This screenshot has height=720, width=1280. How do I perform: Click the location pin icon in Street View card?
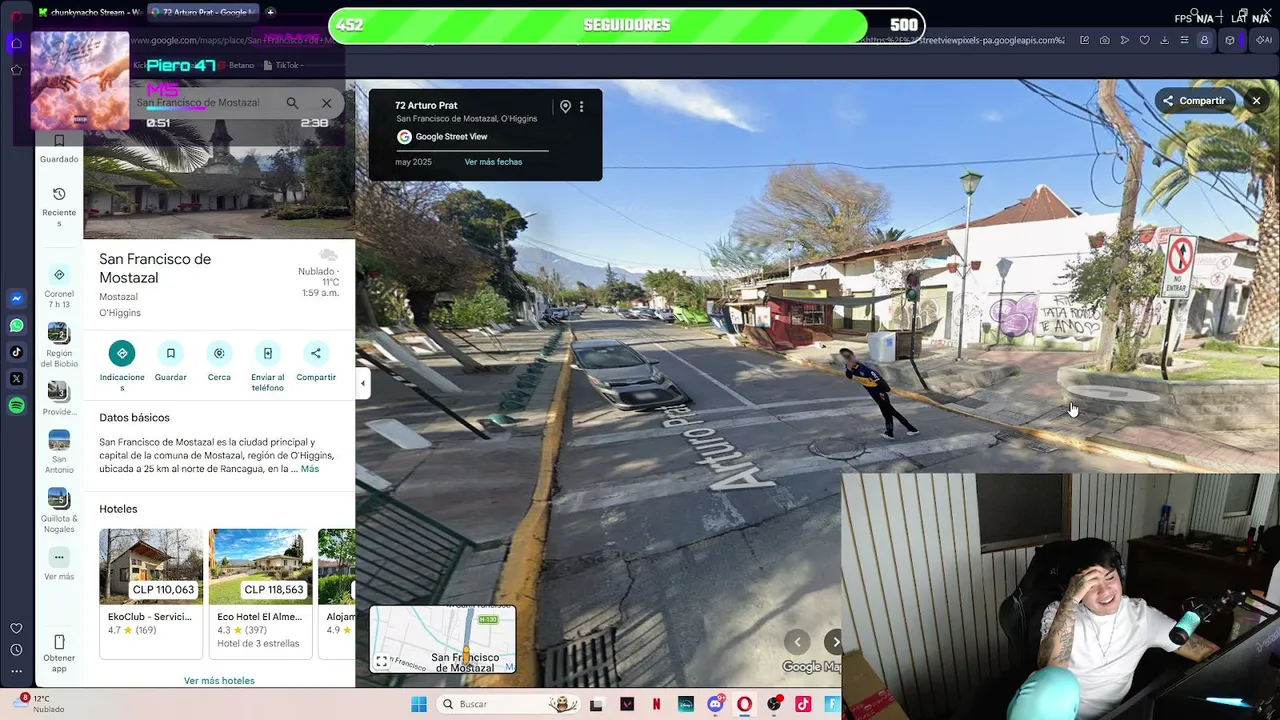point(565,107)
